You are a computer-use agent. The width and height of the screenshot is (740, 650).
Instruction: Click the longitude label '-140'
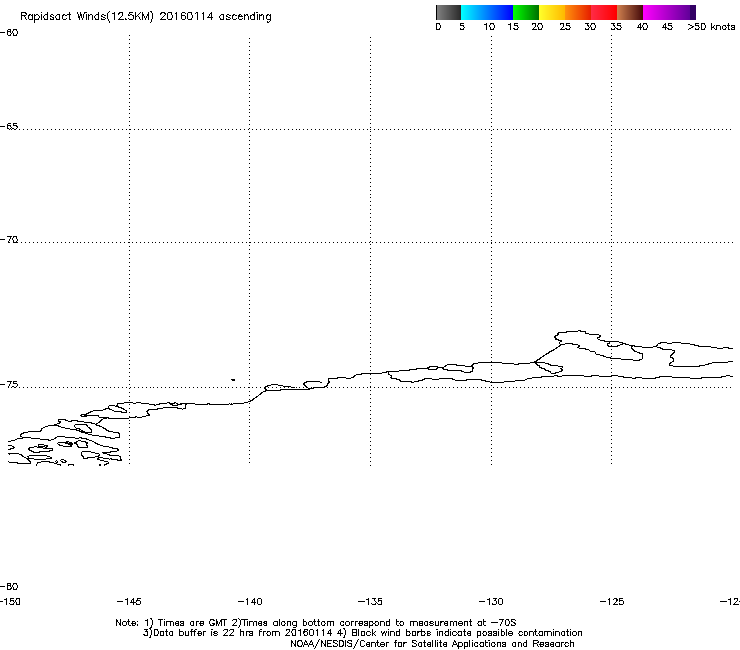250,601
